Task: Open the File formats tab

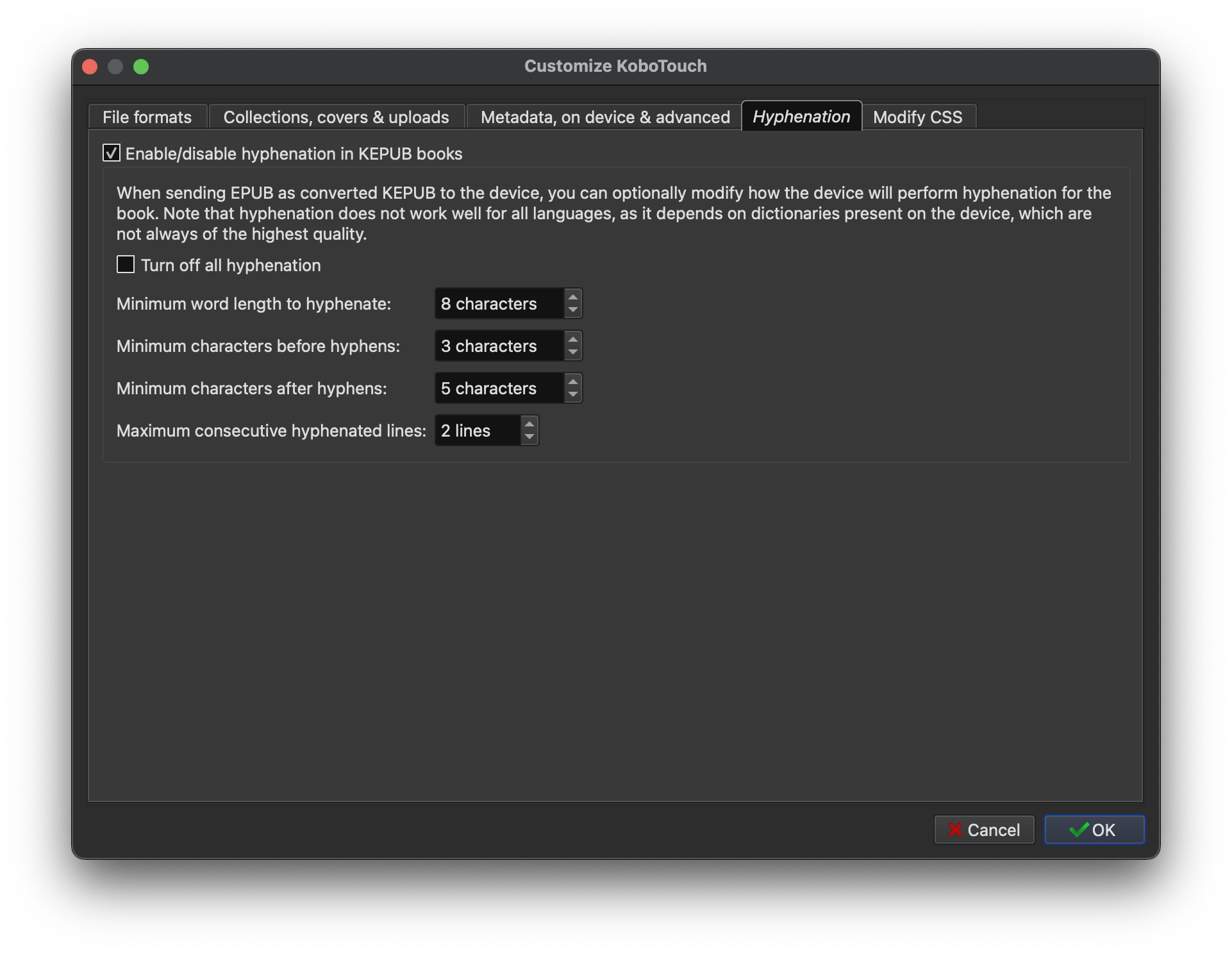Action: (x=147, y=117)
